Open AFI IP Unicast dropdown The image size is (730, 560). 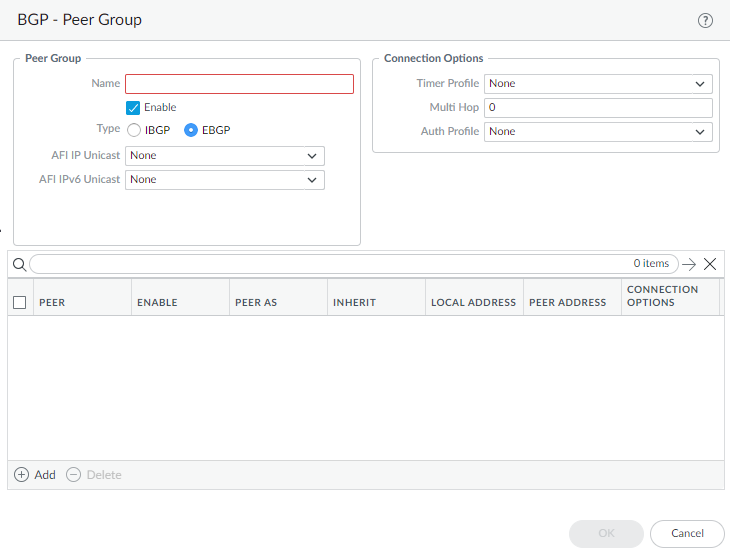pos(224,156)
